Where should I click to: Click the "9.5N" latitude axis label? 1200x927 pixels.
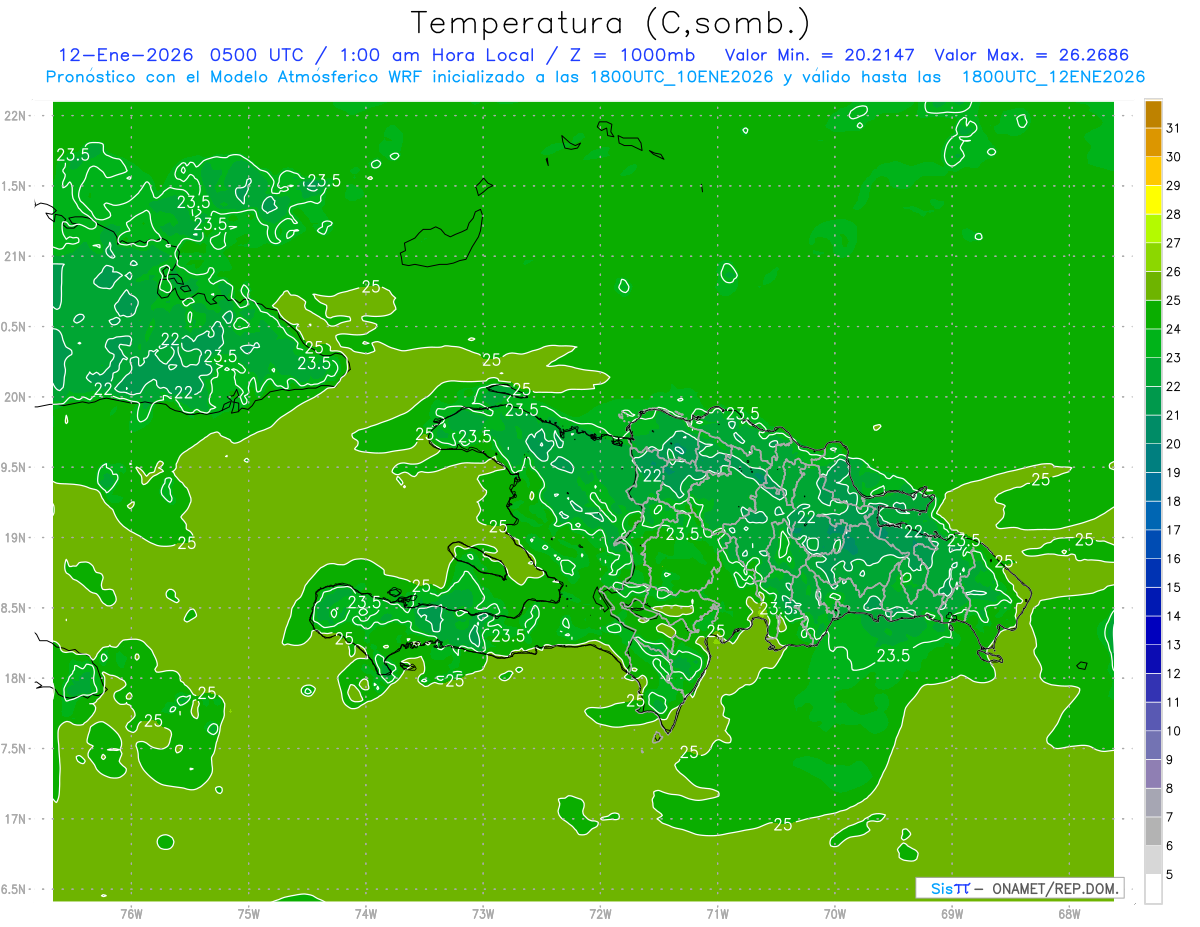16,468
